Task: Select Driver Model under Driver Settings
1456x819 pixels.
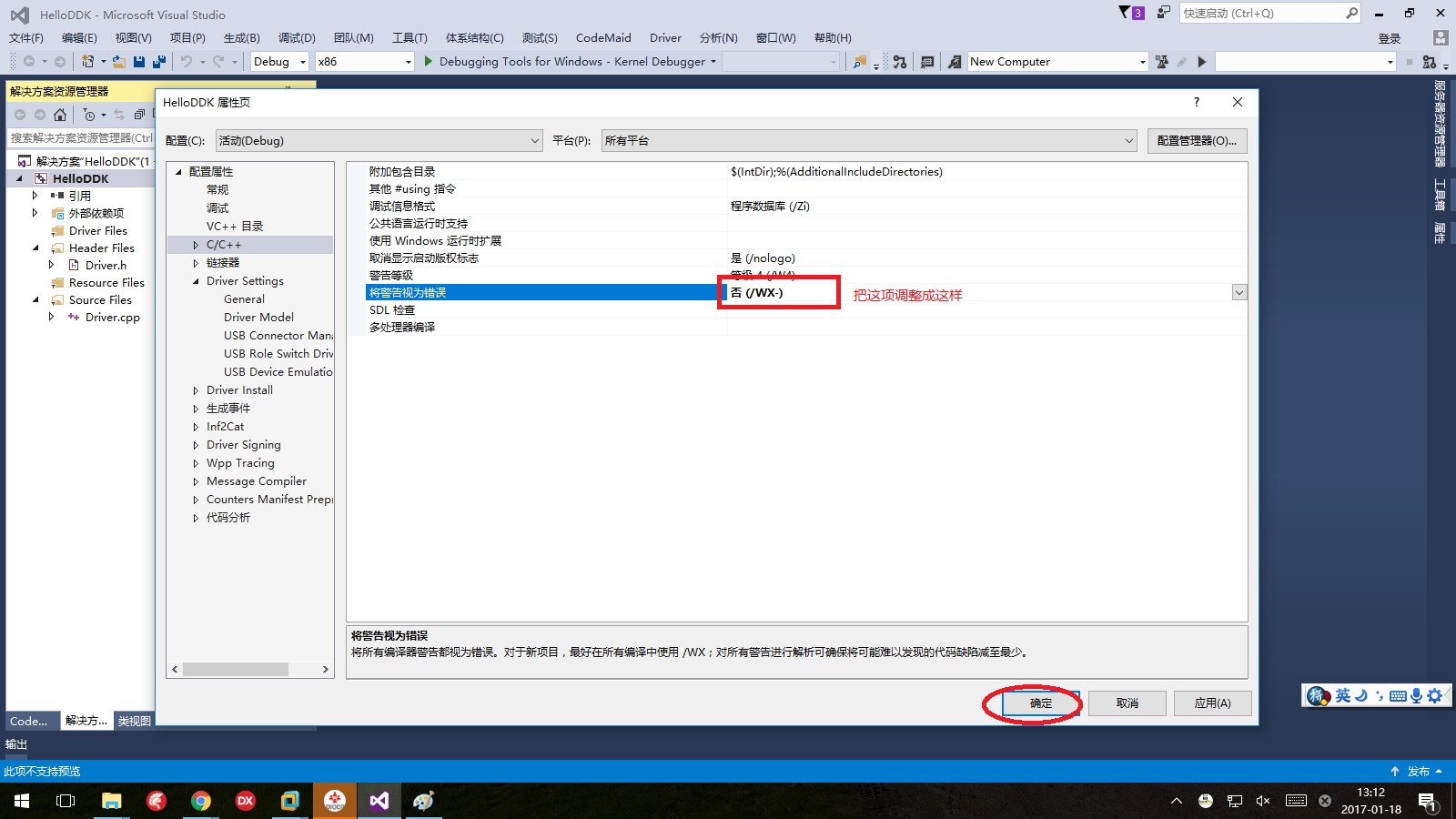Action: coord(258,318)
